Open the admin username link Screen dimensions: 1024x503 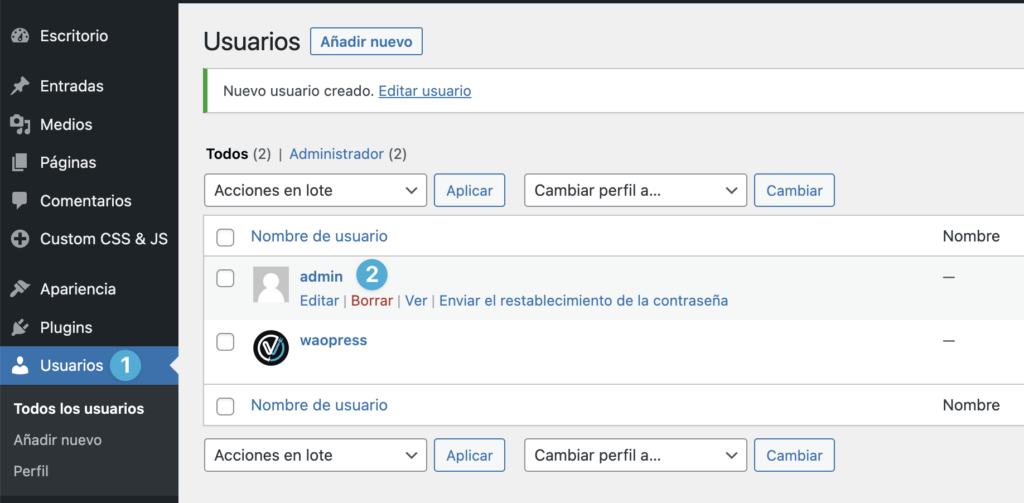point(321,277)
